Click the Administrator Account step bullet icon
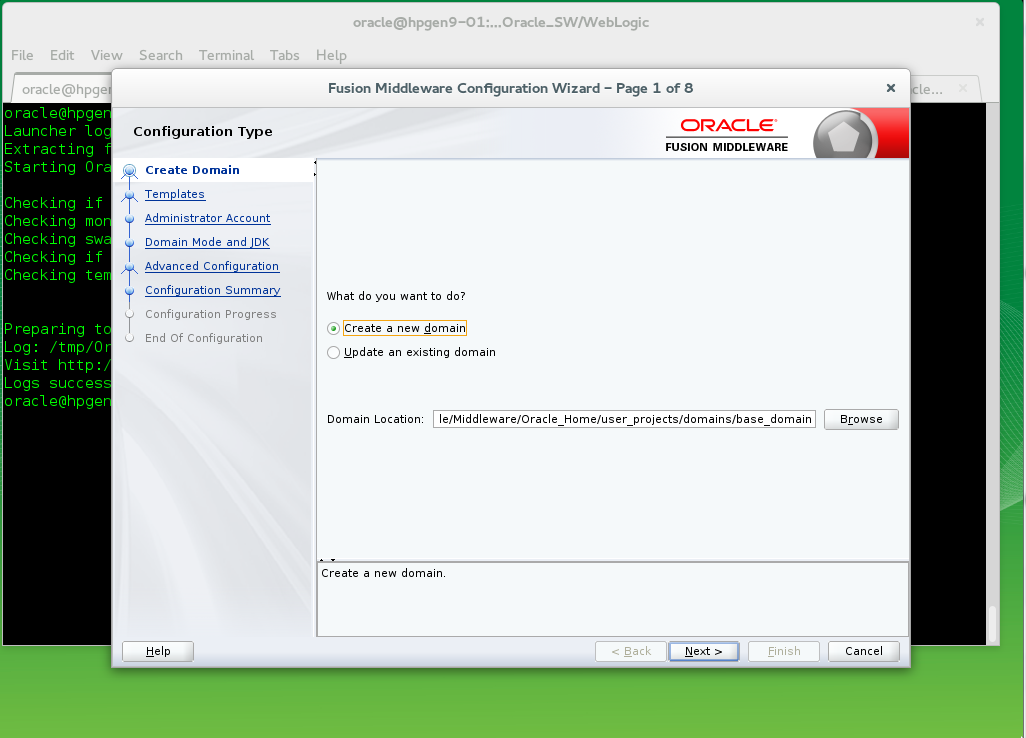The height and width of the screenshot is (738, 1026). tap(129, 219)
